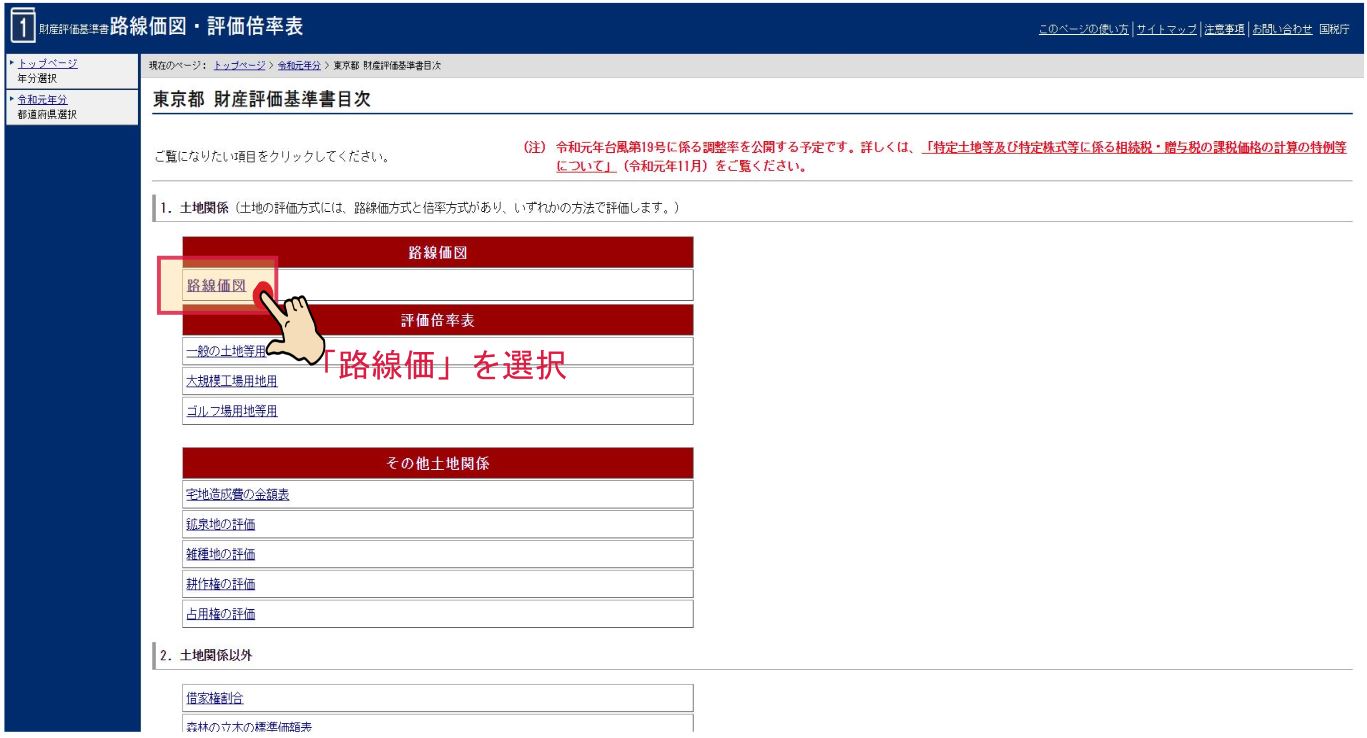Open the 占用権の評価 link
Screen dimensions: 1367x738
point(221,612)
